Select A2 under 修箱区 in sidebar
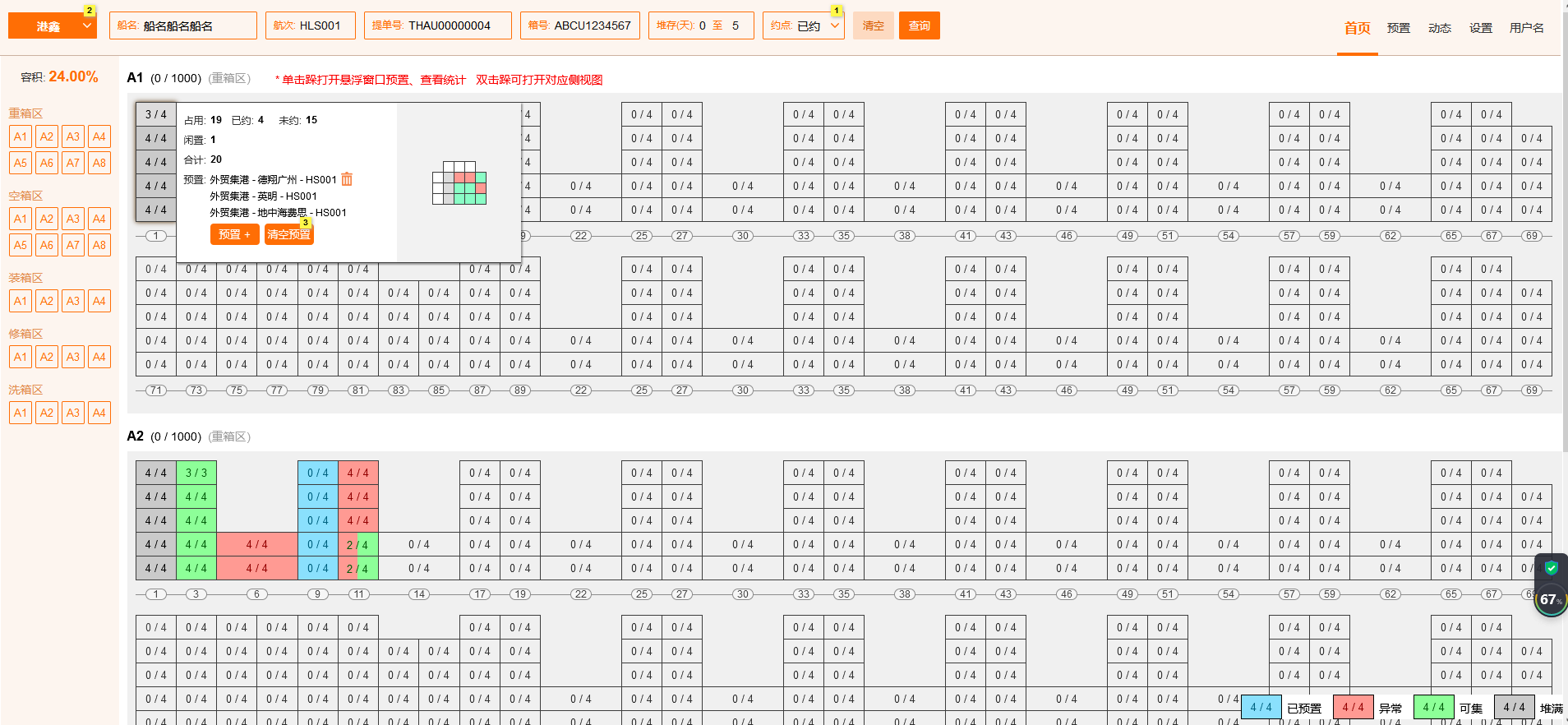The height and width of the screenshot is (725, 1568). click(47, 357)
